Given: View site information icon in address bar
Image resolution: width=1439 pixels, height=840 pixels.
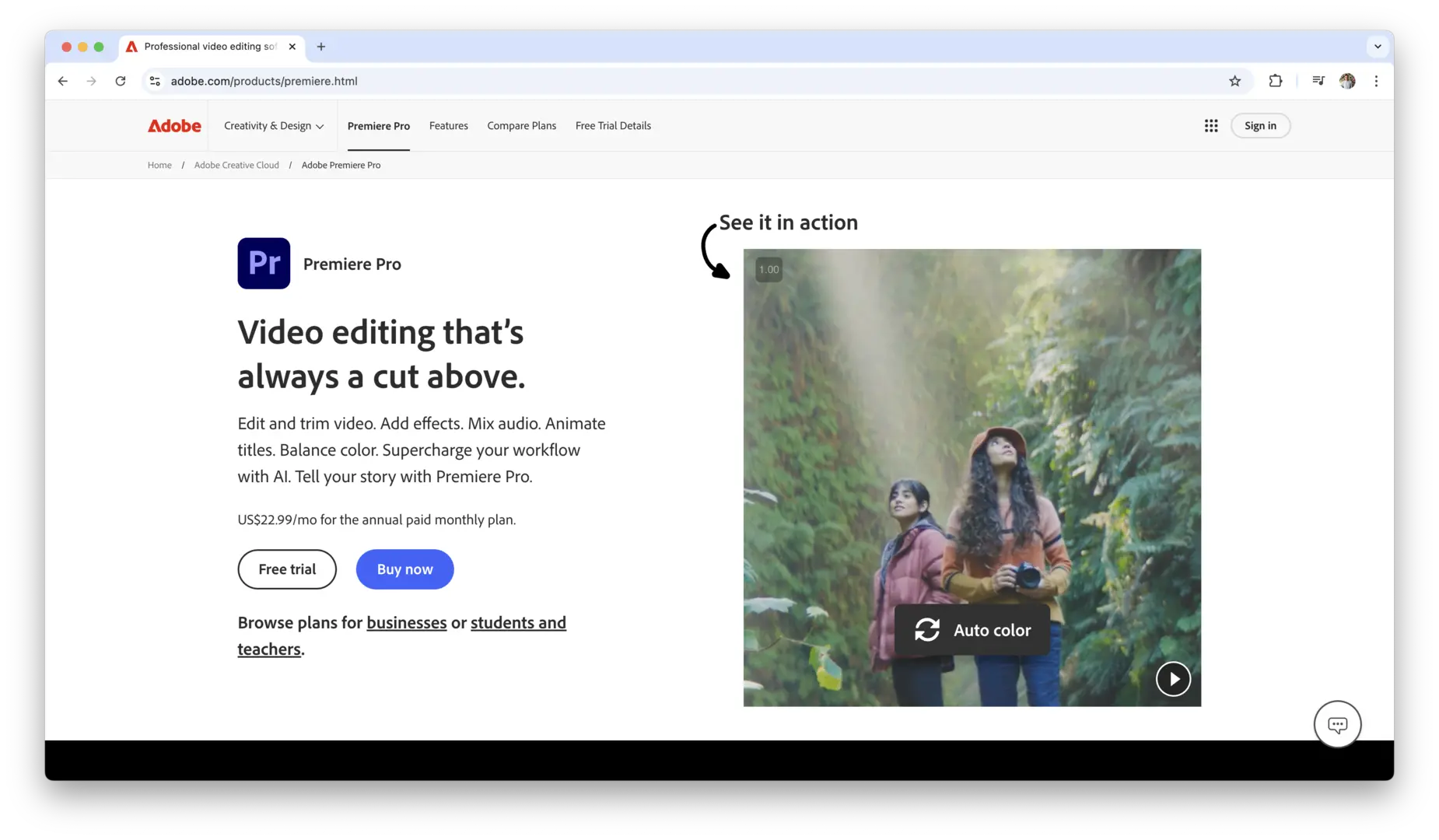Looking at the screenshot, I should pyautogui.click(x=155, y=81).
